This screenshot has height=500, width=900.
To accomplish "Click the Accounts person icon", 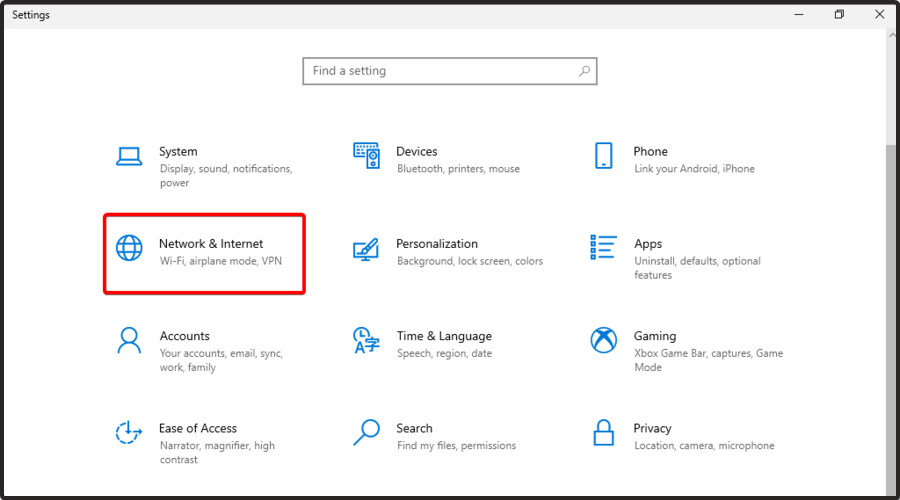I will (x=129, y=340).
